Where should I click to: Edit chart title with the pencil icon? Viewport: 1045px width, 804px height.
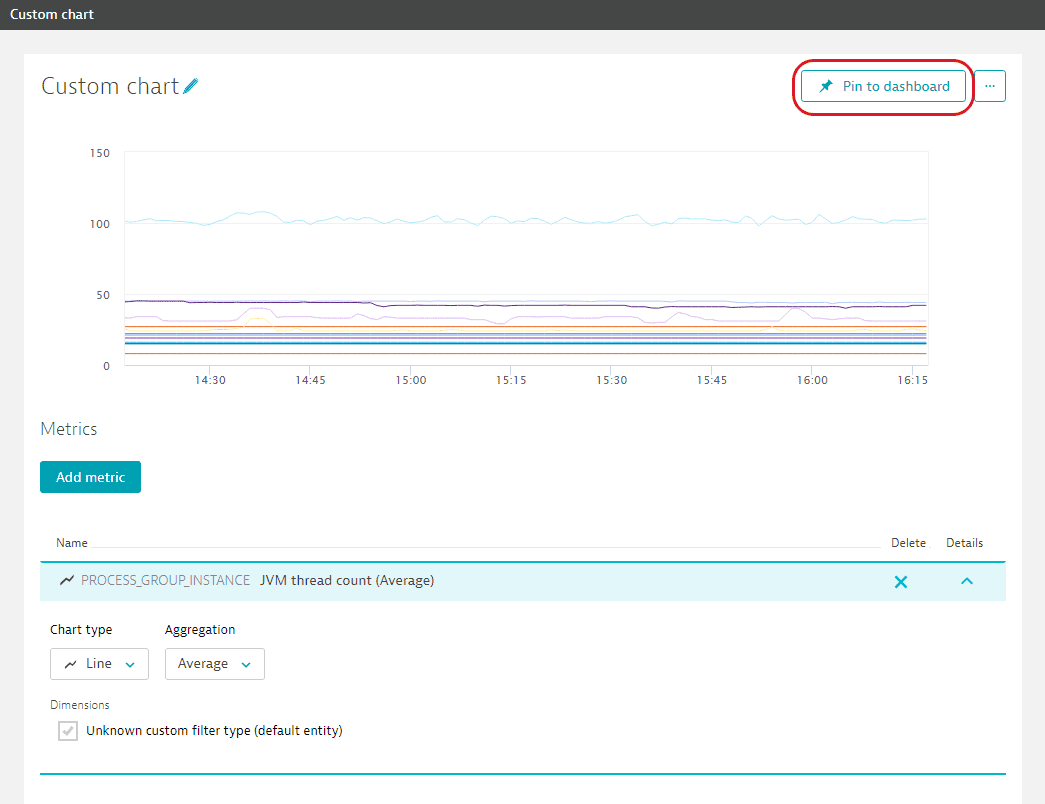[x=191, y=86]
